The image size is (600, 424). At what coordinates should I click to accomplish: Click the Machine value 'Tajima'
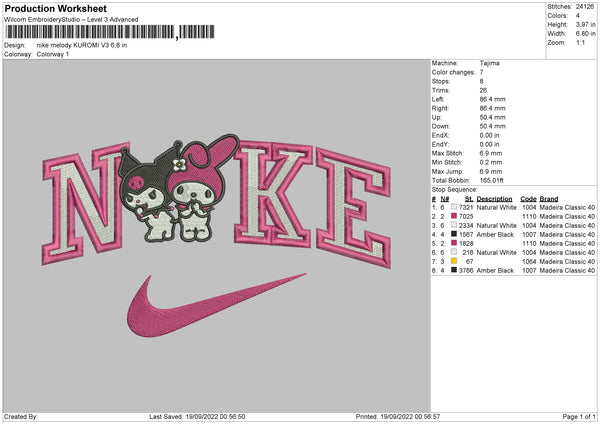(489, 63)
